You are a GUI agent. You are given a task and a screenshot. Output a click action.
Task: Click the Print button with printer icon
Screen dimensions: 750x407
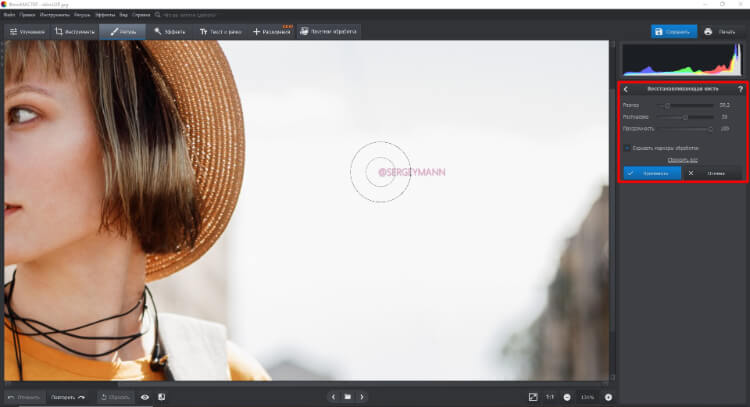point(724,31)
